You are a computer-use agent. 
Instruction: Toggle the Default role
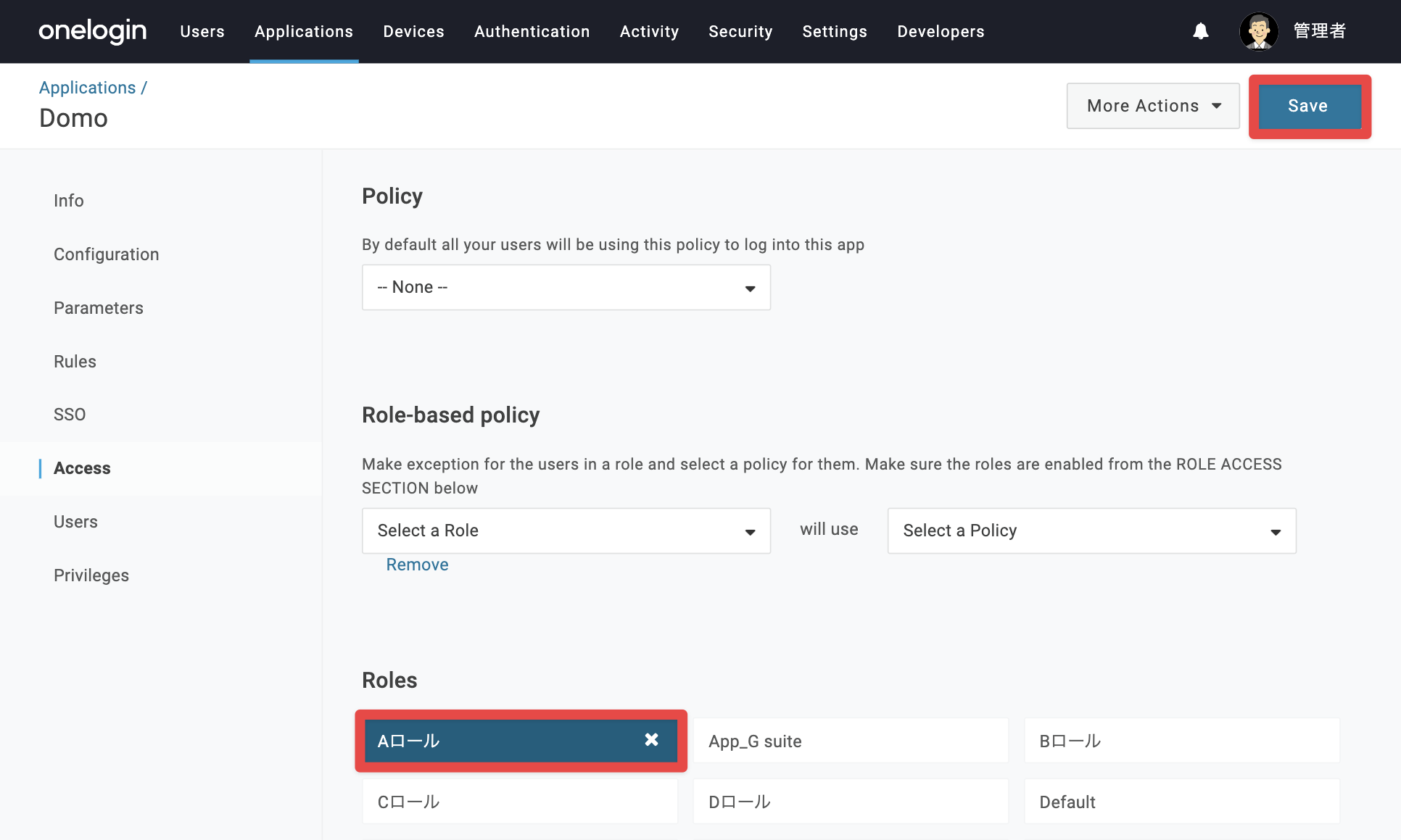pos(1182,802)
